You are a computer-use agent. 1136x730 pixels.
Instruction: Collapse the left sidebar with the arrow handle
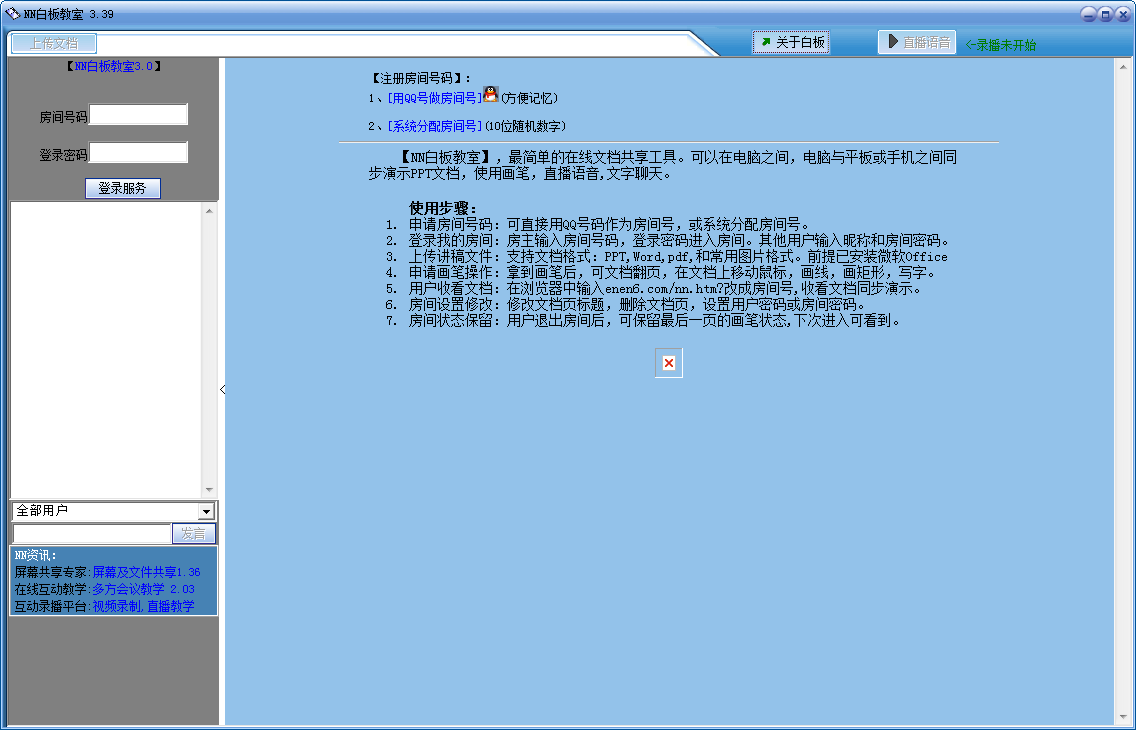222,390
